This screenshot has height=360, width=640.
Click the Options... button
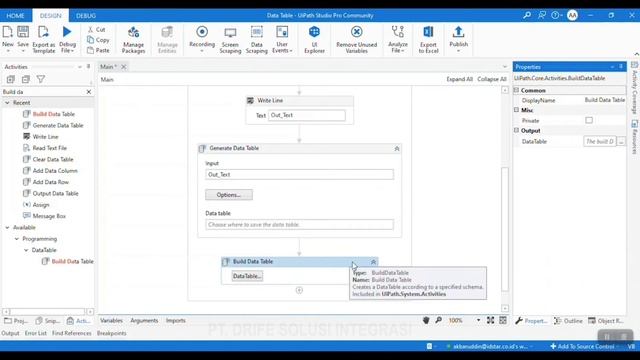pos(229,195)
